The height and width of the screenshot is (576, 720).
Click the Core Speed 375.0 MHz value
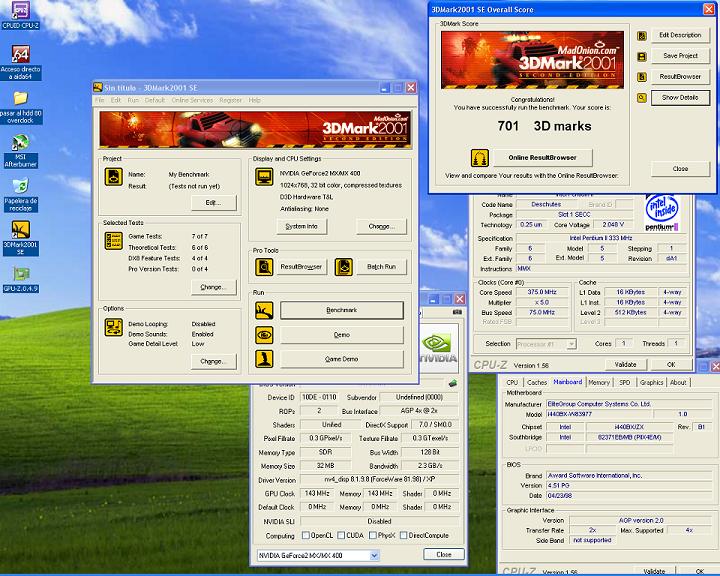pos(542,292)
